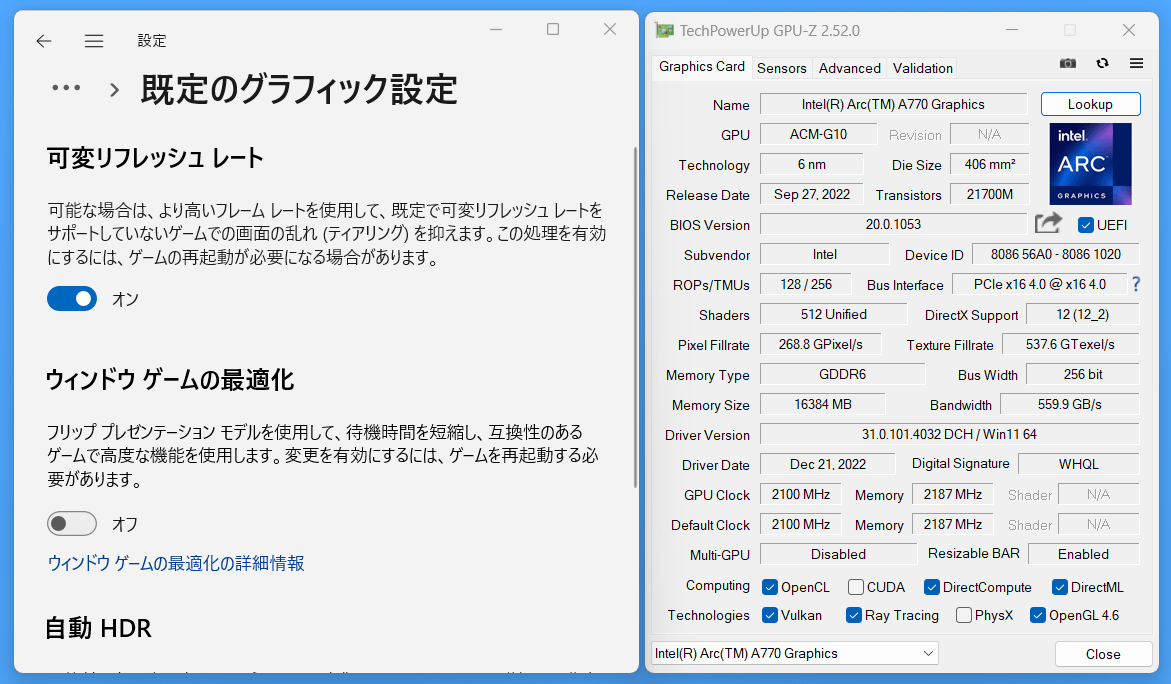Enable the ウィンドウ ゲームの最適化 toggle (オフ)
The width and height of the screenshot is (1171, 684).
coord(72,523)
